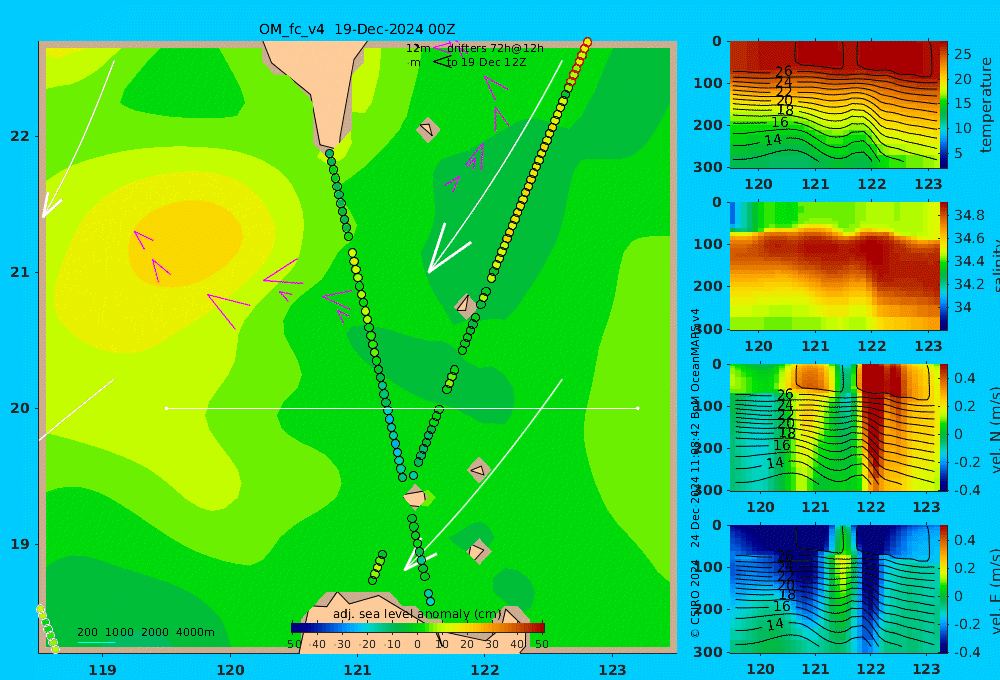Click latitude tick 22 on main map
The image size is (1000, 680).
click(x=20, y=137)
